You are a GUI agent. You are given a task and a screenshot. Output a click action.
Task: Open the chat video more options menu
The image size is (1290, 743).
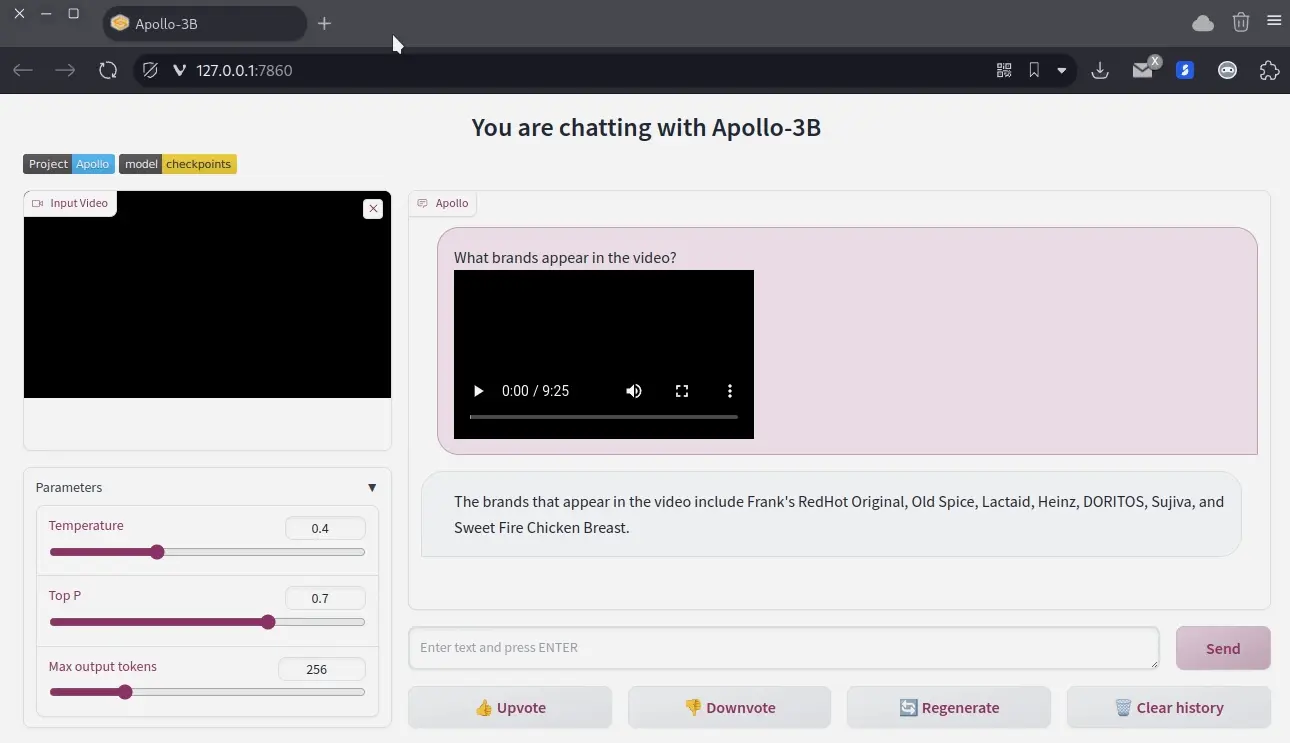[730, 391]
